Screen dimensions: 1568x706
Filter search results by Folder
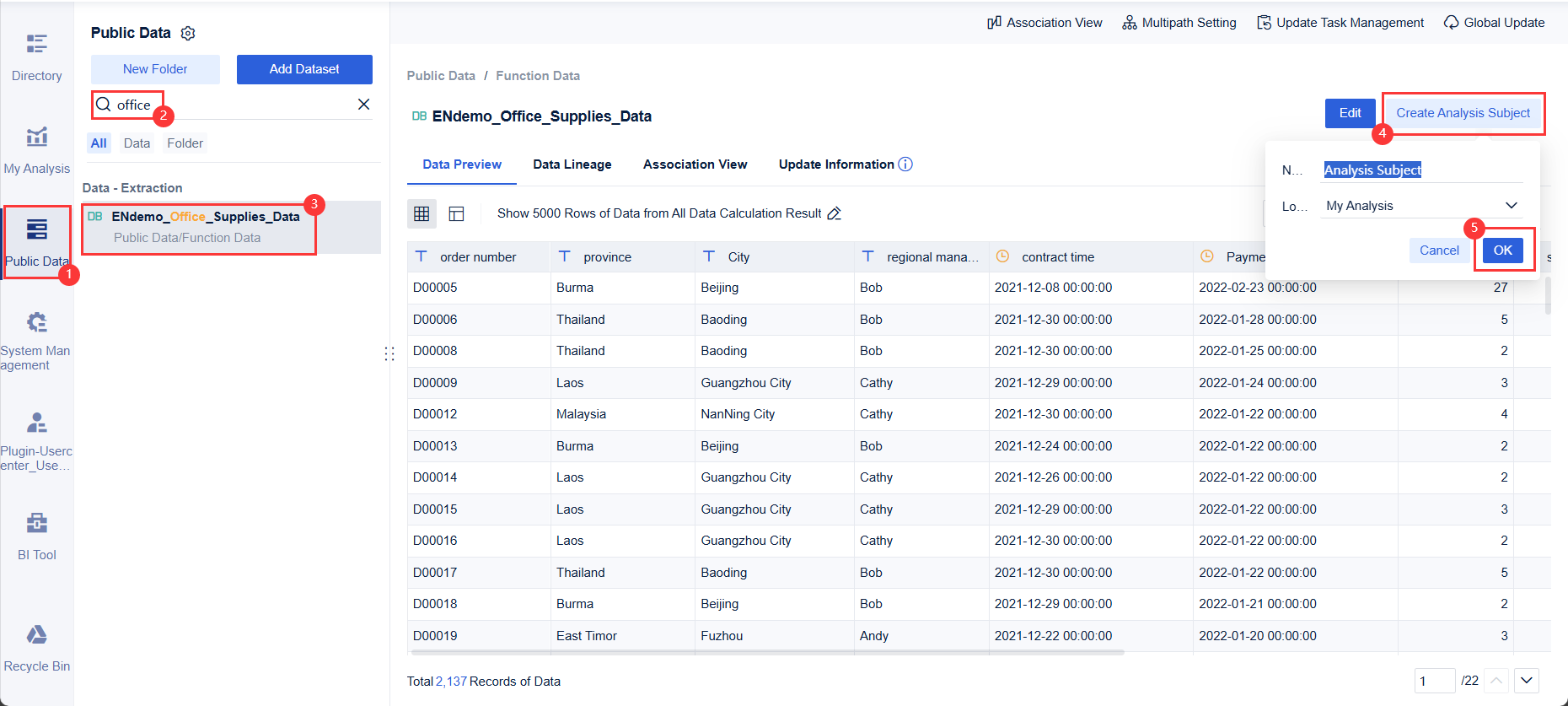(185, 143)
